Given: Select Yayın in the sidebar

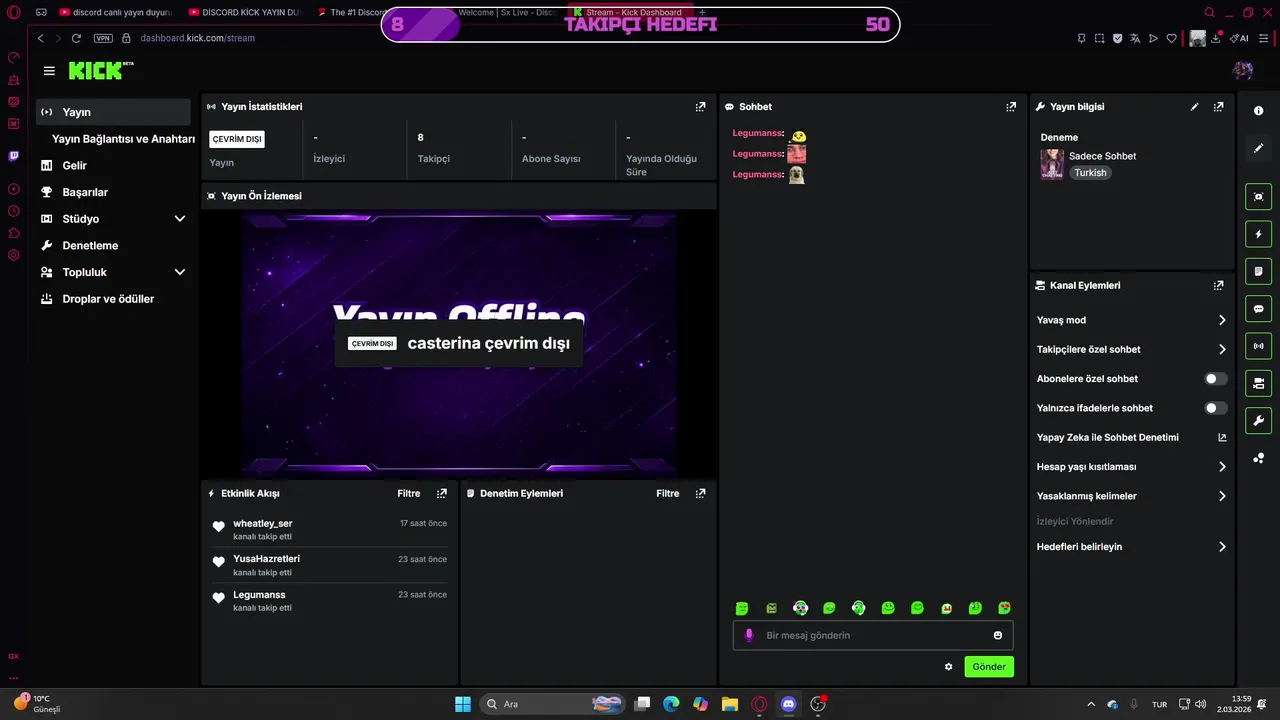Looking at the screenshot, I should (114, 112).
